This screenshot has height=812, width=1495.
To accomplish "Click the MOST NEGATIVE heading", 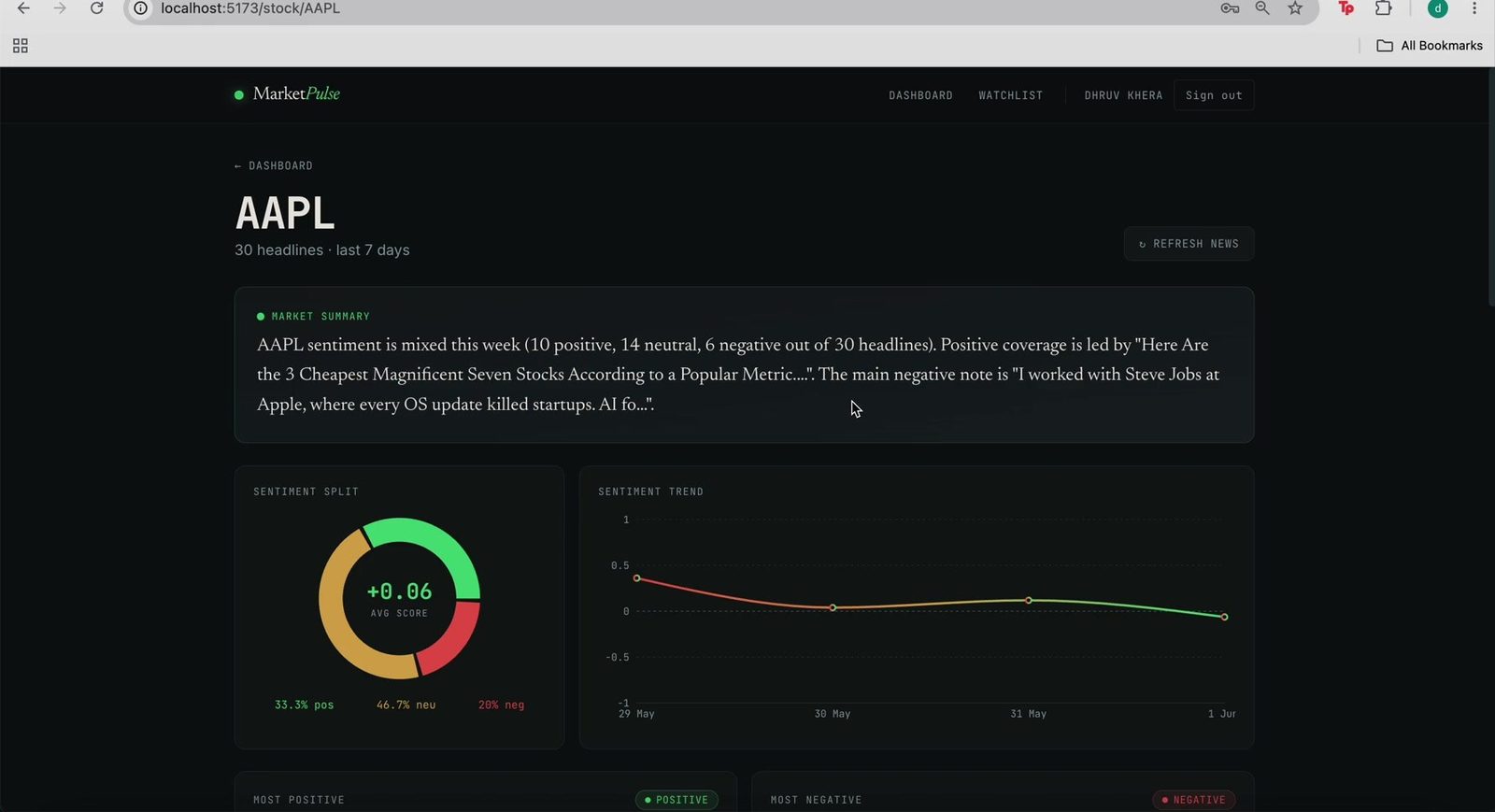I will (816, 800).
